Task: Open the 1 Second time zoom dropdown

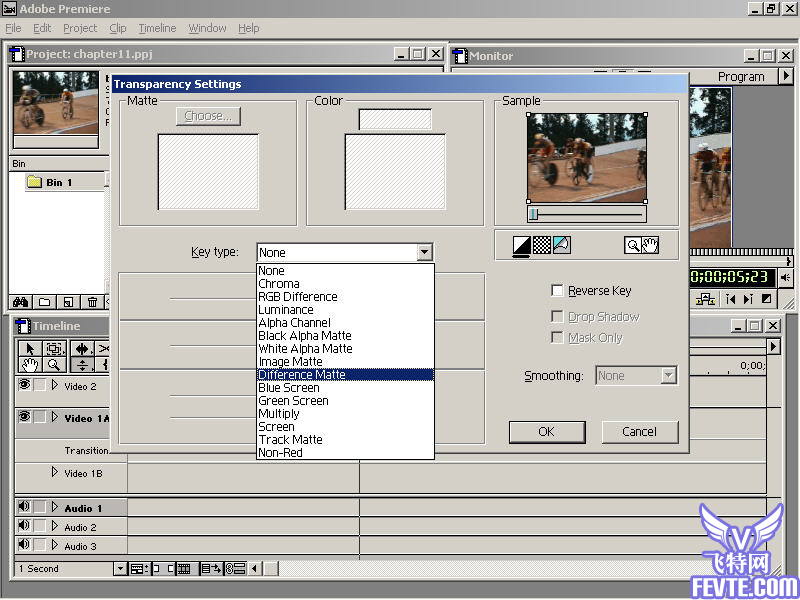Action: (x=120, y=568)
